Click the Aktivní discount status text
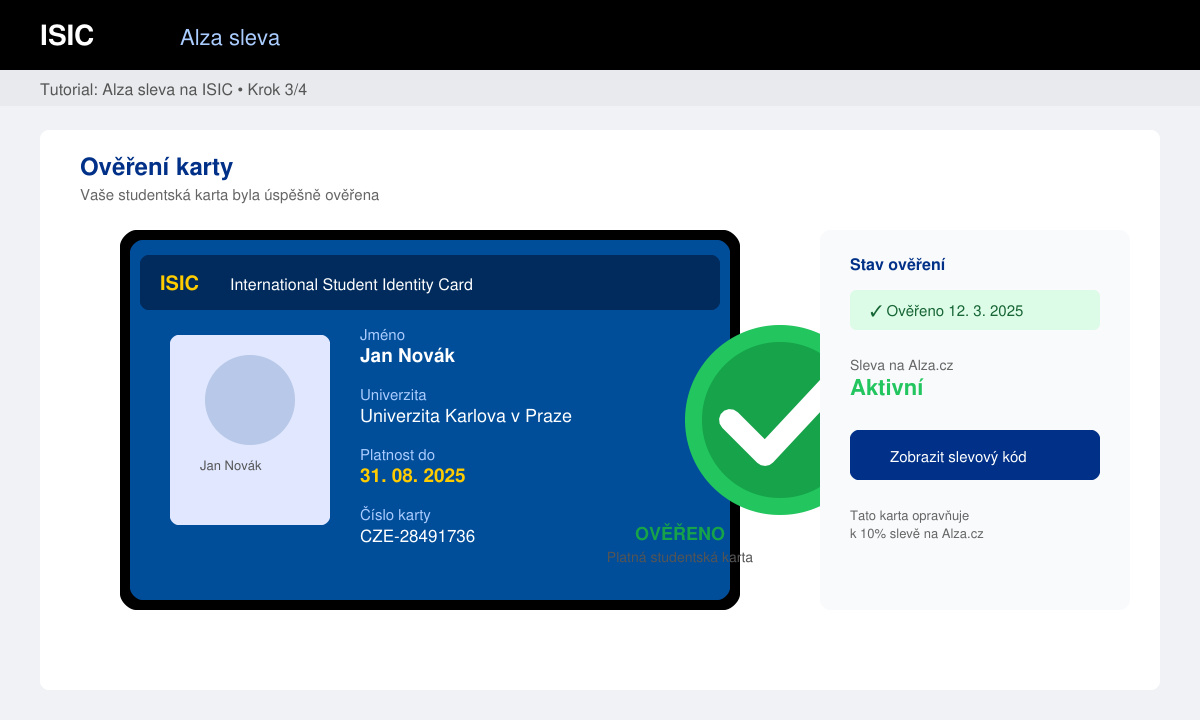 coord(887,388)
